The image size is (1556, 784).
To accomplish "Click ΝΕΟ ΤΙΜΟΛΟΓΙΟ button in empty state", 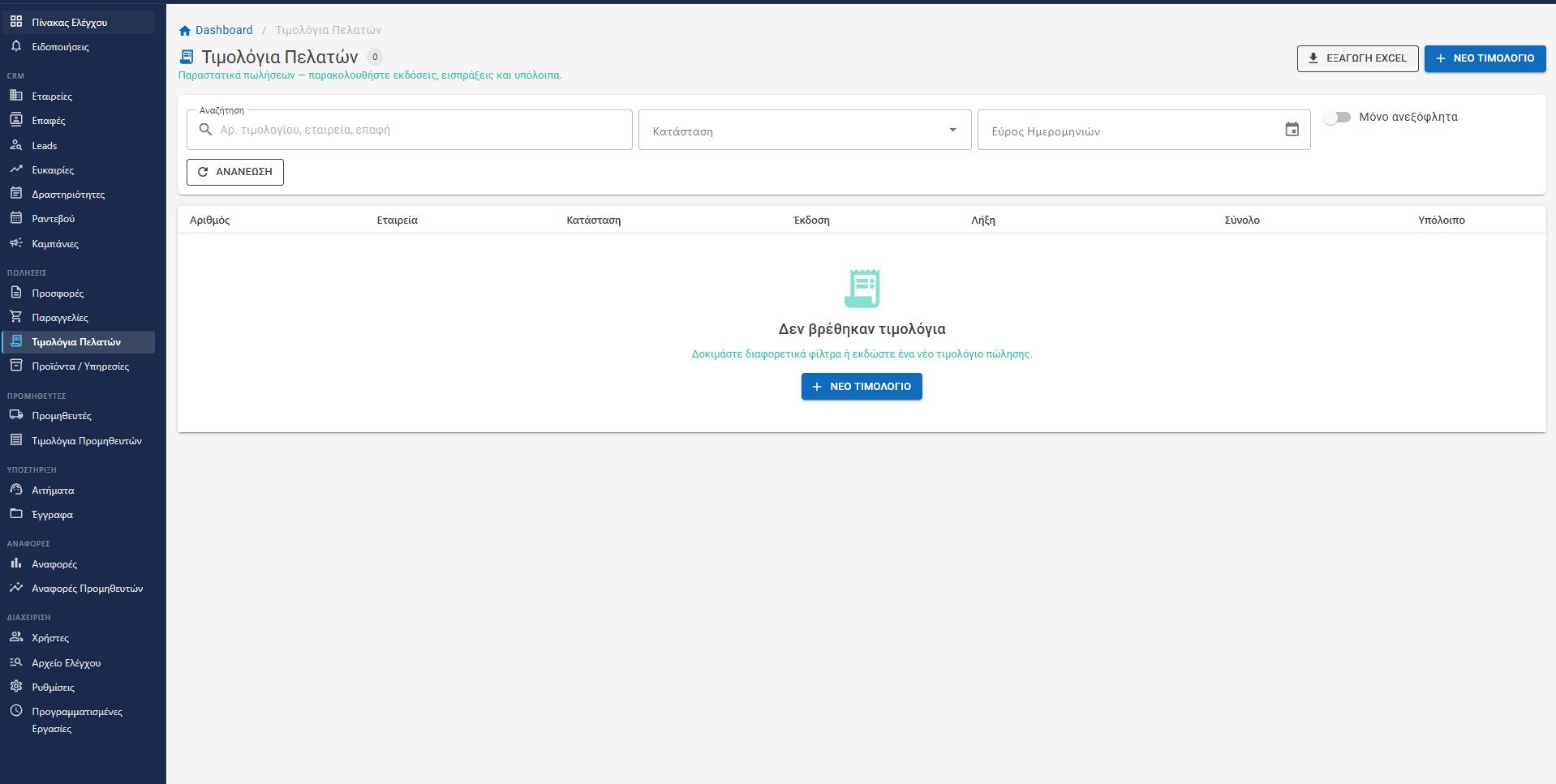I will click(x=862, y=387).
